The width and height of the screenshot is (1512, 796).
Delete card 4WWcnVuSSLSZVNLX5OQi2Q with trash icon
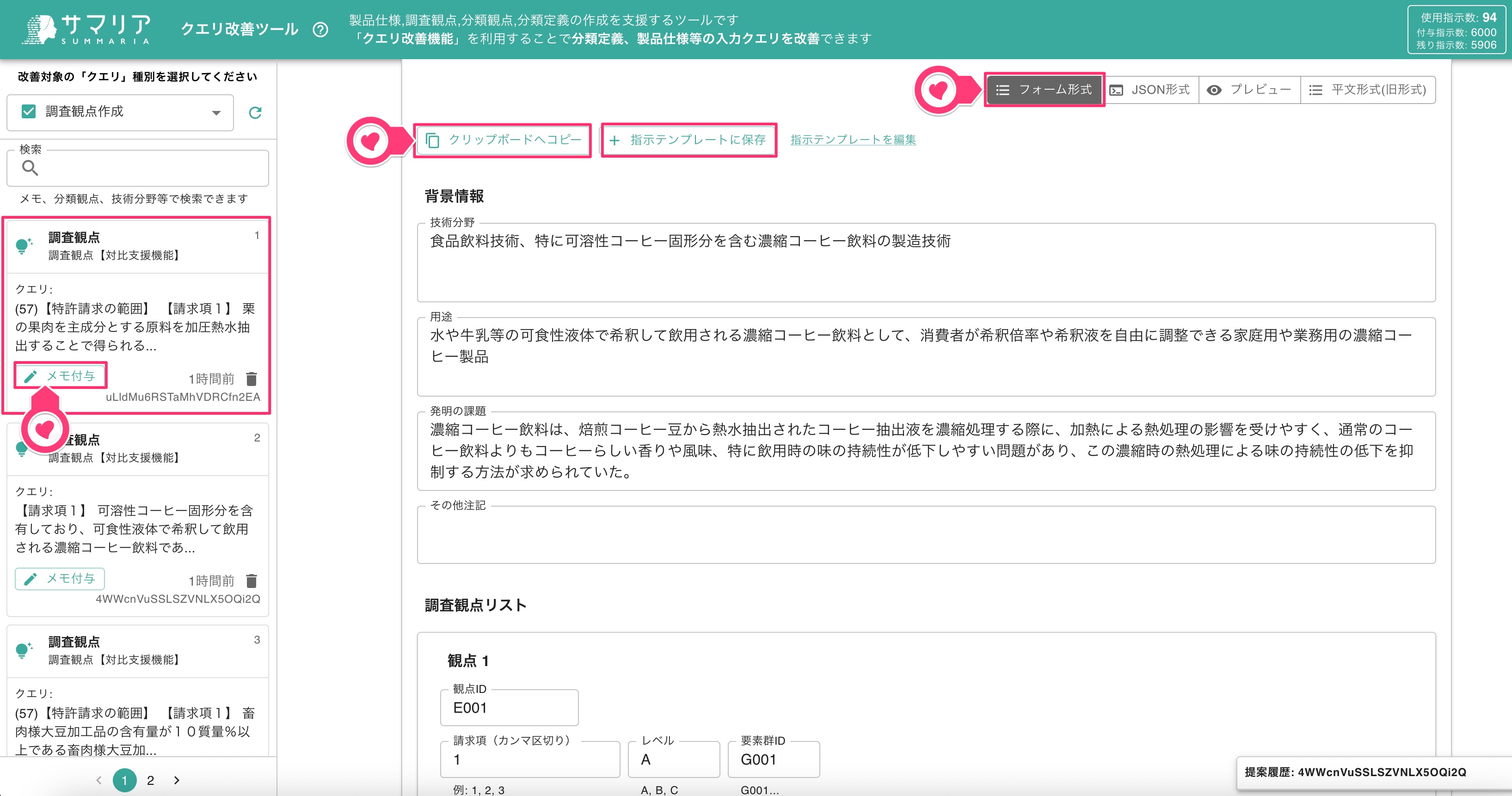(251, 581)
